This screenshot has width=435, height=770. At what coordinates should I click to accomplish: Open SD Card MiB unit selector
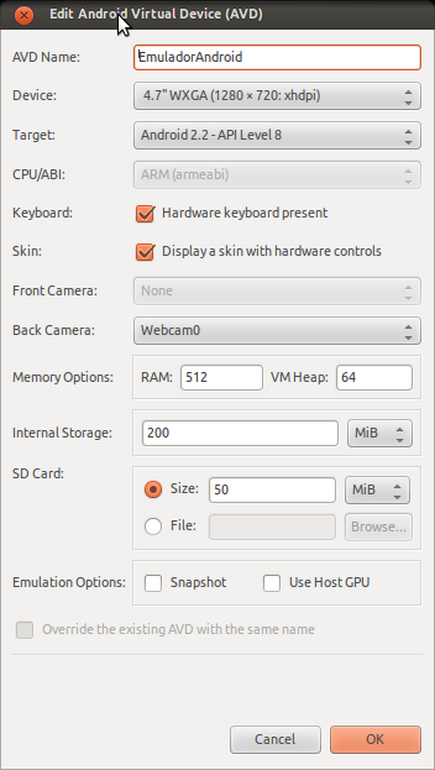tap(378, 490)
